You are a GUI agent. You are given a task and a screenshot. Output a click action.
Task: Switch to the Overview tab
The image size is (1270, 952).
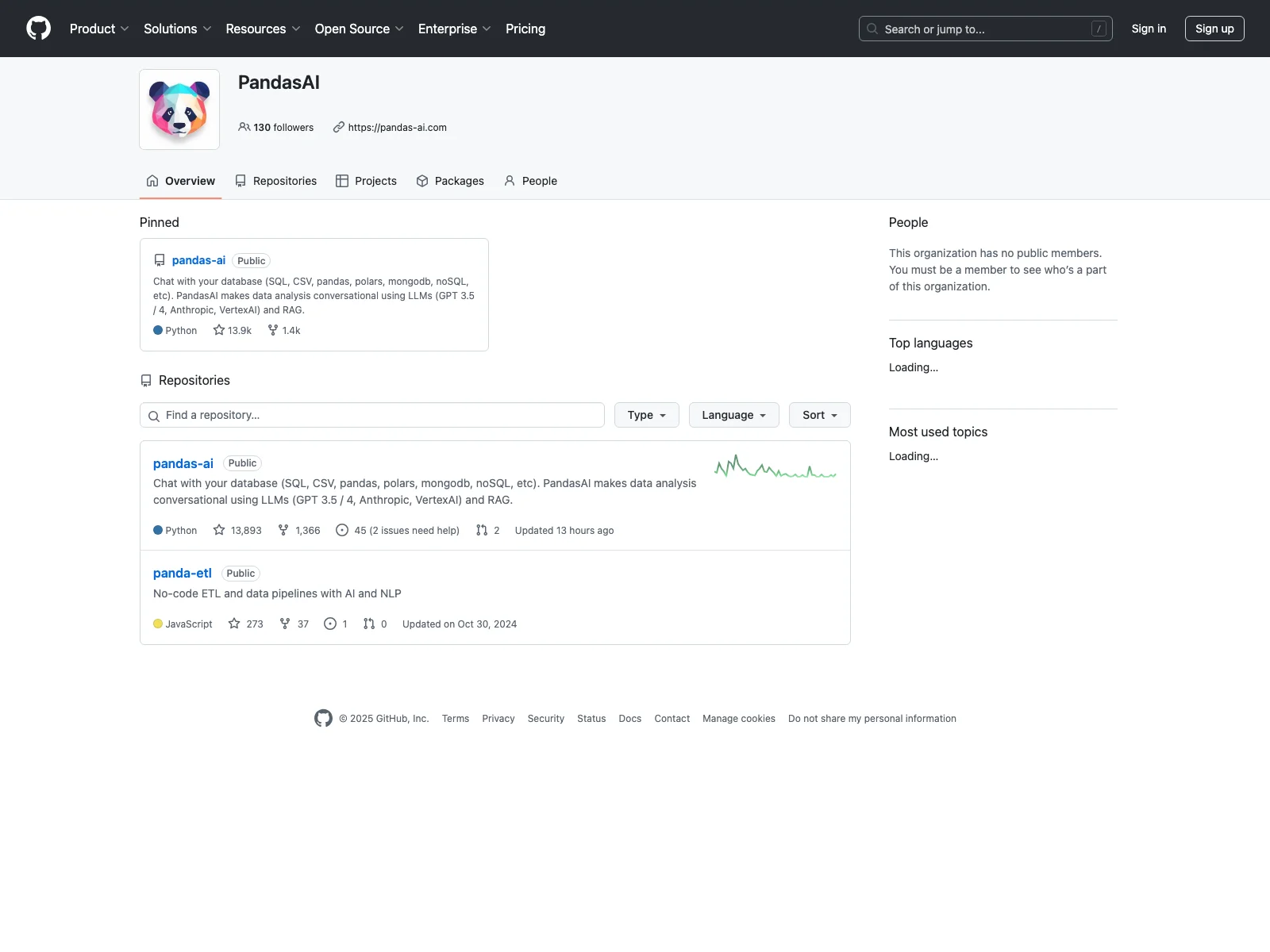(x=181, y=181)
